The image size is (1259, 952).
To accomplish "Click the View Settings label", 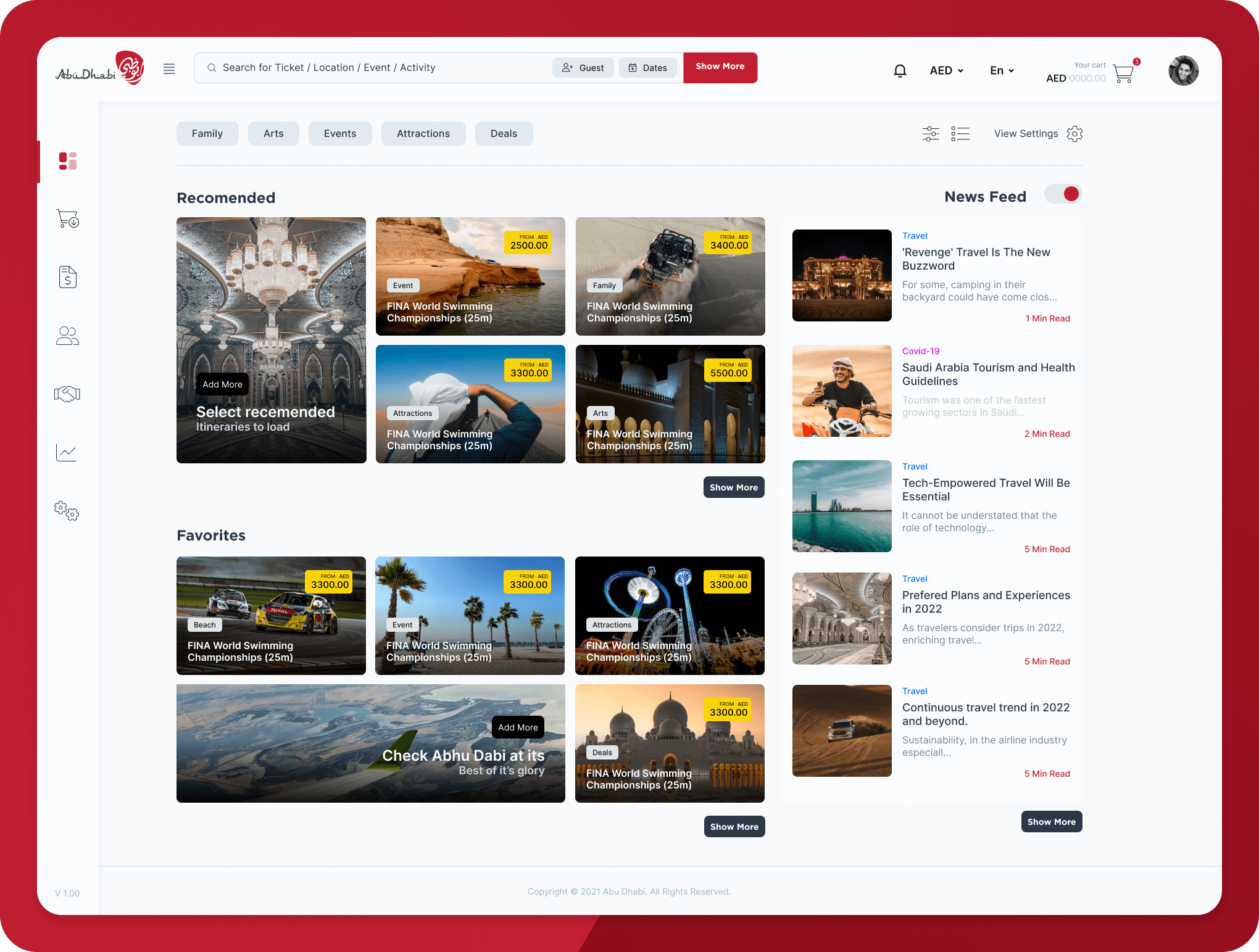I will tap(1026, 134).
